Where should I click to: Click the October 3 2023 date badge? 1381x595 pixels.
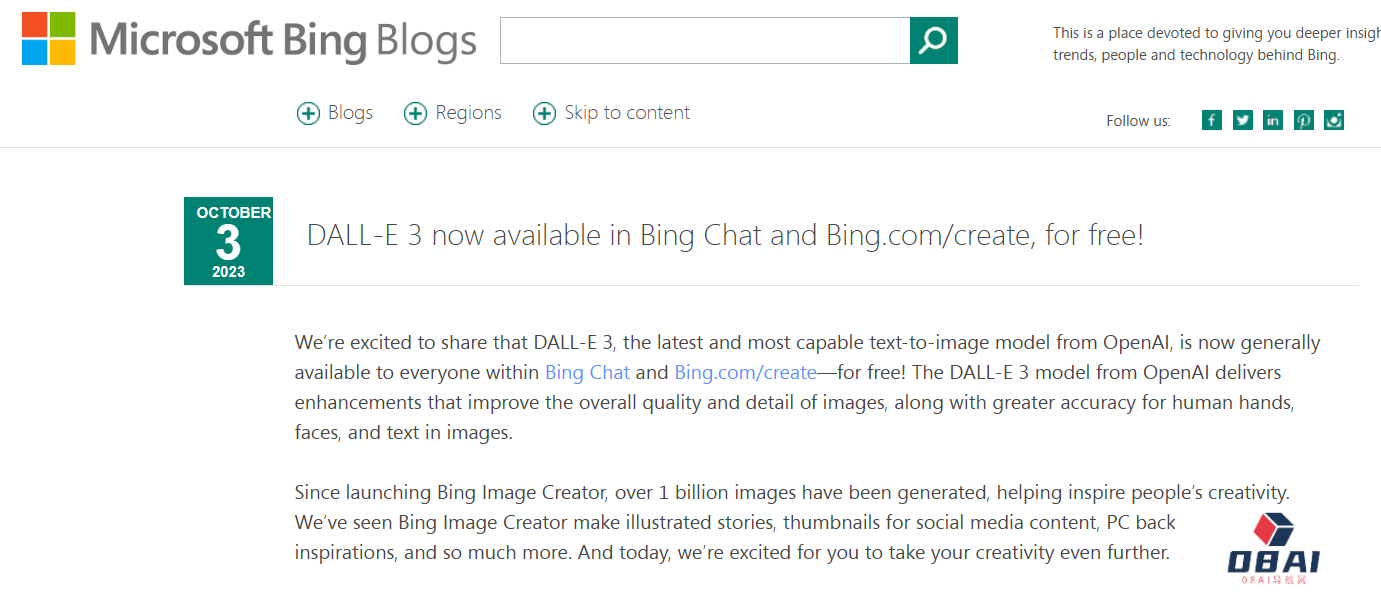(x=228, y=241)
